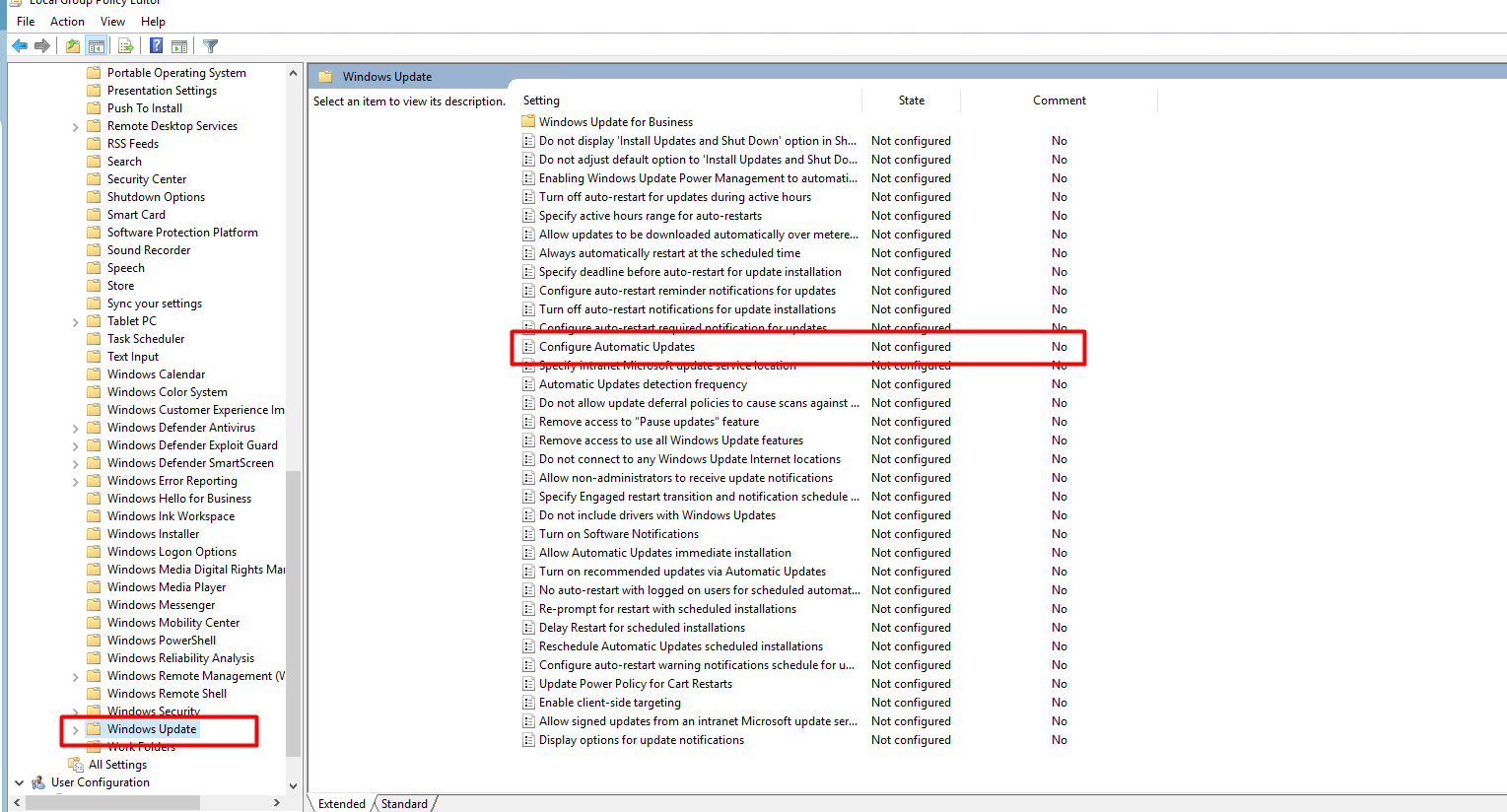
Task: Click the Back arrow in toolbar
Action: click(20, 45)
